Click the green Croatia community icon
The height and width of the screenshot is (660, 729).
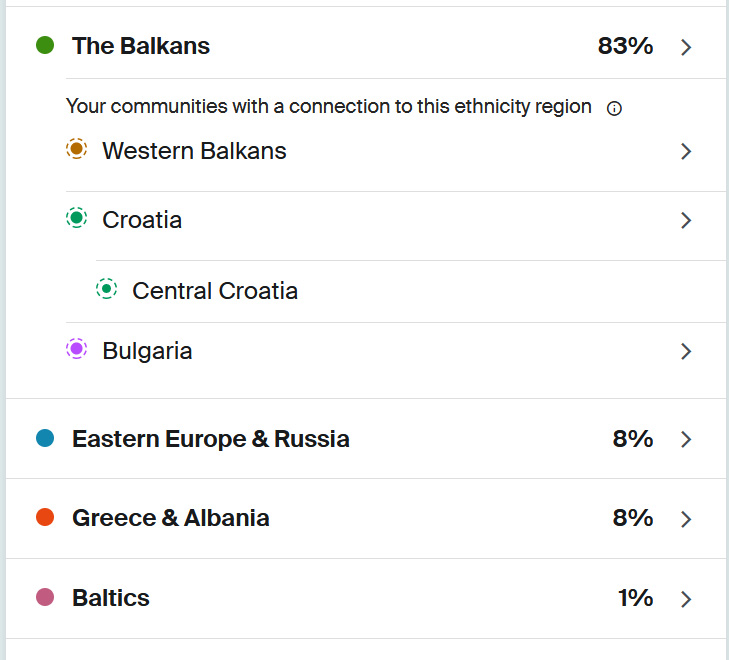(76, 219)
